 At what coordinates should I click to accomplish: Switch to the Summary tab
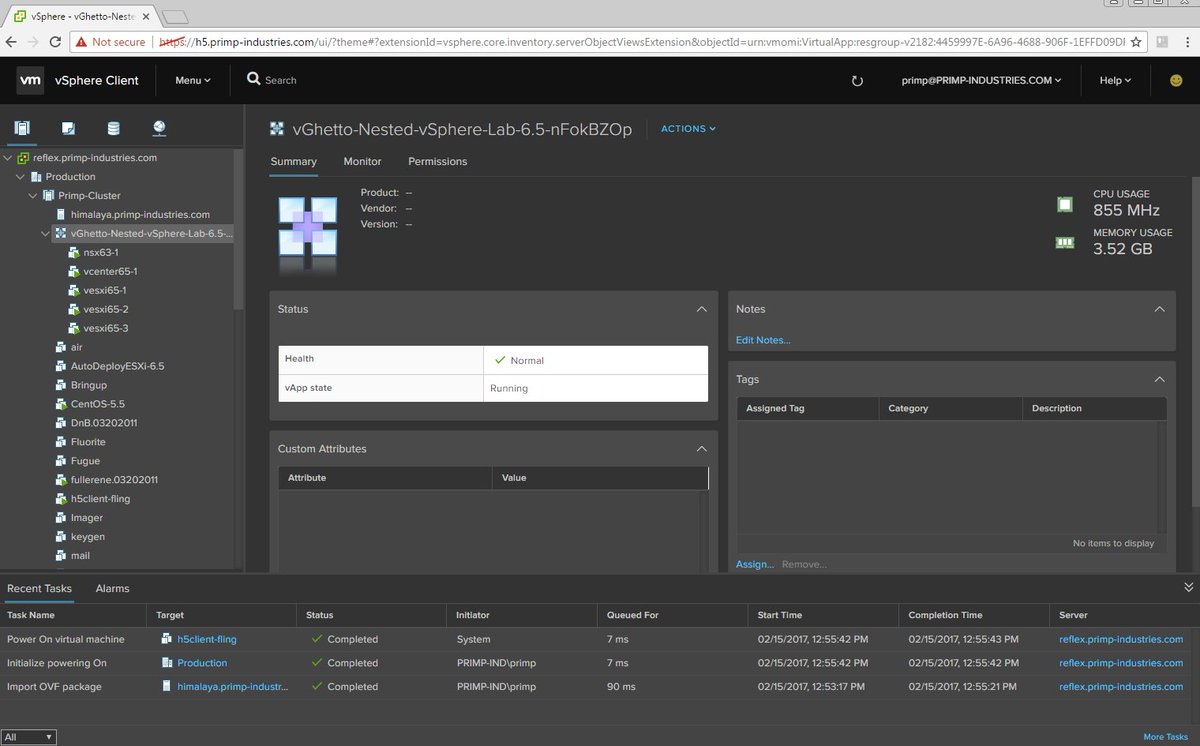(x=293, y=161)
